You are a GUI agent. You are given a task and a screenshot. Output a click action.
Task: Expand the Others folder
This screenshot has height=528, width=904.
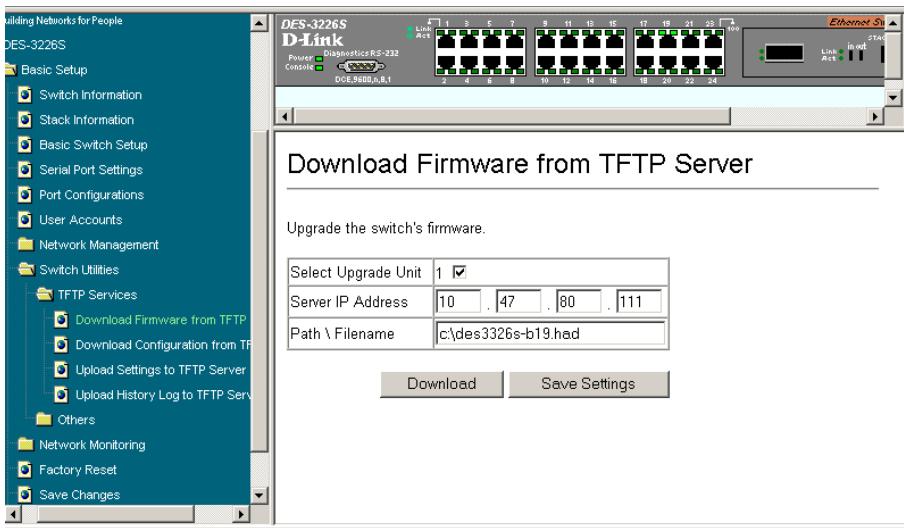pos(44,419)
